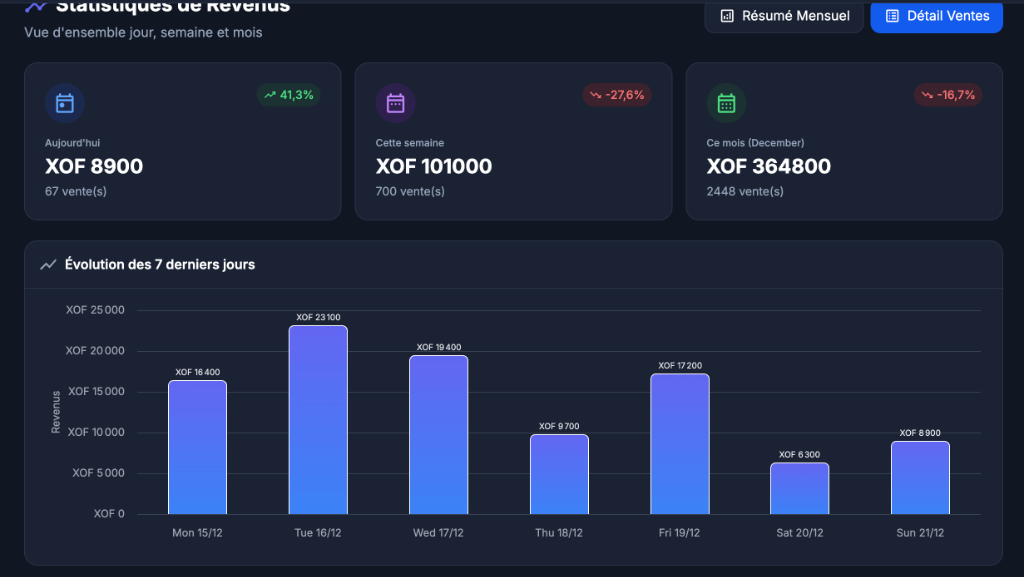This screenshot has width=1024, height=577.
Task: Click the trend line icon beside Évolution title
Action: [x=48, y=265]
